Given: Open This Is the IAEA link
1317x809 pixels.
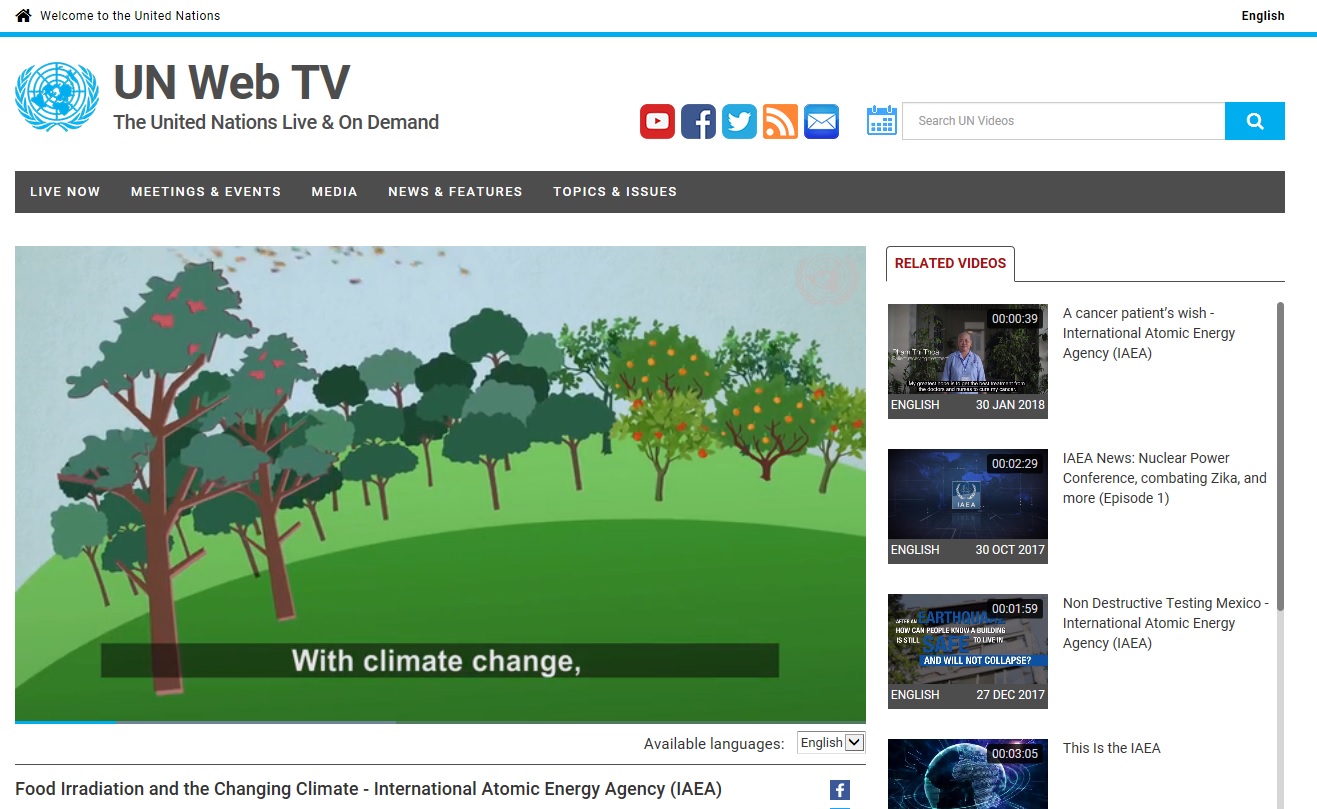Looking at the screenshot, I should pyautogui.click(x=1111, y=748).
